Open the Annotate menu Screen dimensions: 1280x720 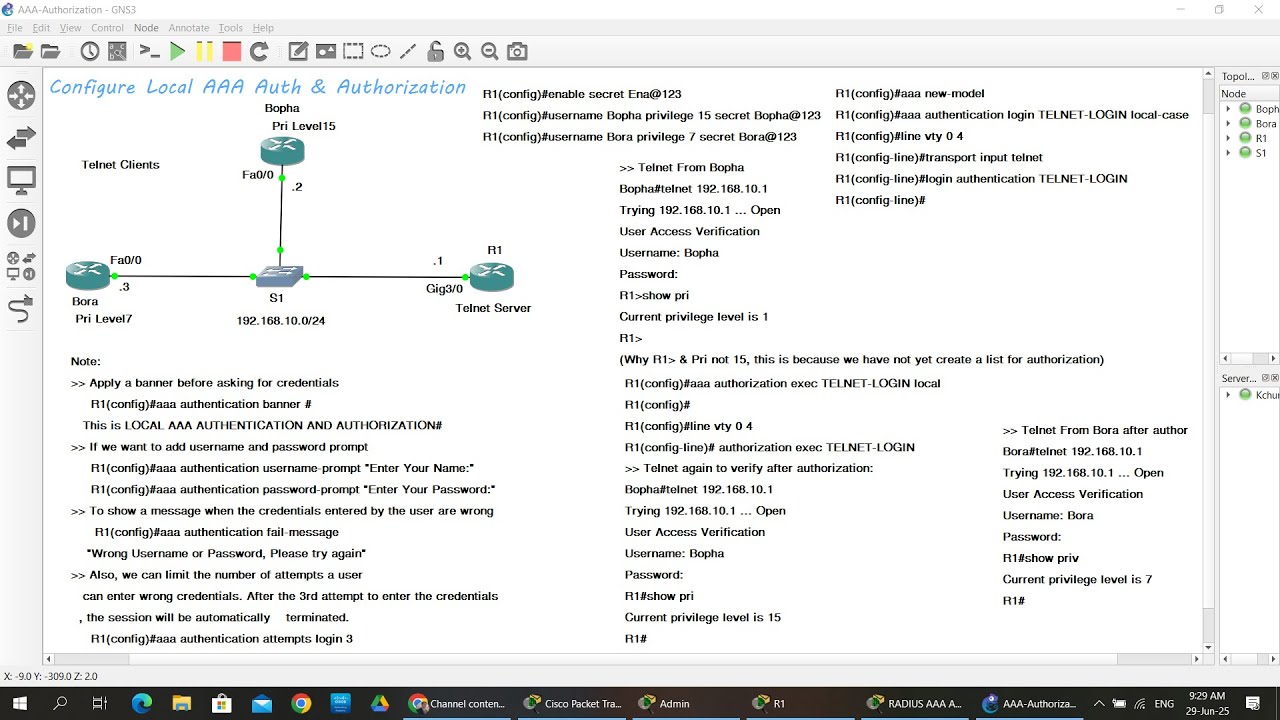(x=189, y=28)
